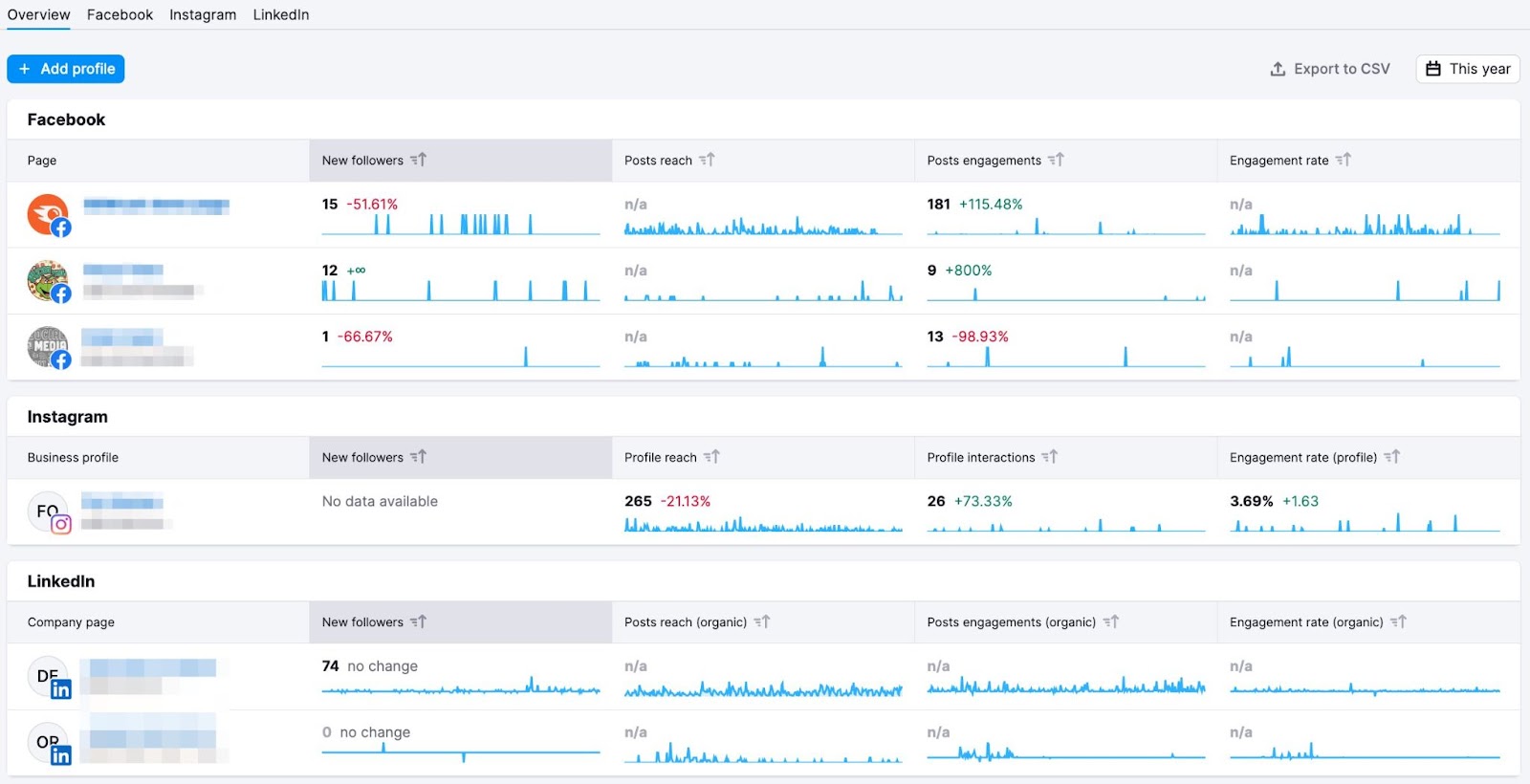Screen dimensions: 1530x784
Task: Select the Instagram business profile FO avatar
Action: [x=48, y=512]
